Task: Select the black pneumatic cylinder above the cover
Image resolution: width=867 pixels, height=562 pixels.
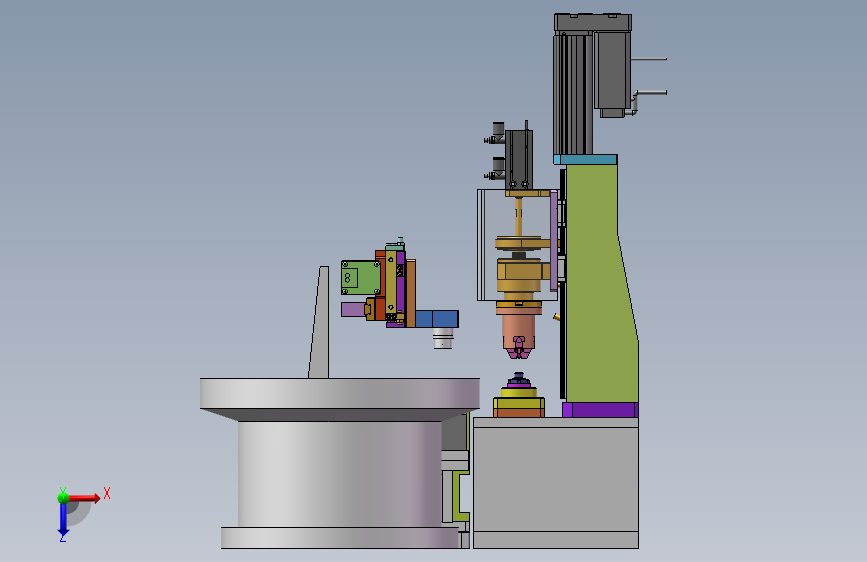Action: coord(519,159)
